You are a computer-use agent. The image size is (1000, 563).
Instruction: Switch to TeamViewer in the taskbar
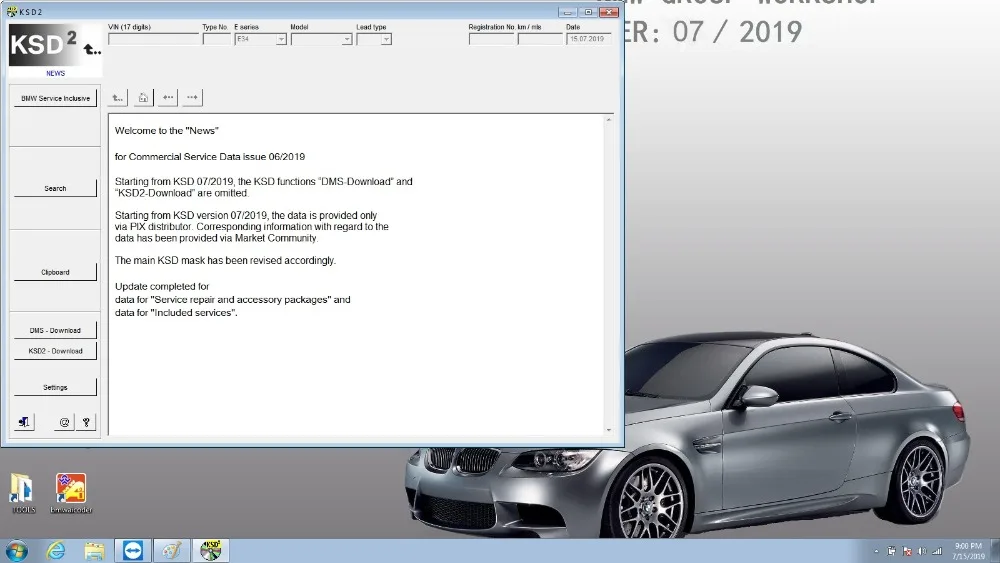pos(133,550)
